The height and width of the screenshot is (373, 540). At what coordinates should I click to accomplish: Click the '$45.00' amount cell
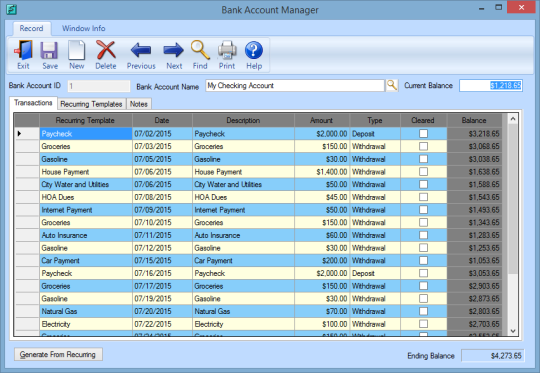pos(322,197)
